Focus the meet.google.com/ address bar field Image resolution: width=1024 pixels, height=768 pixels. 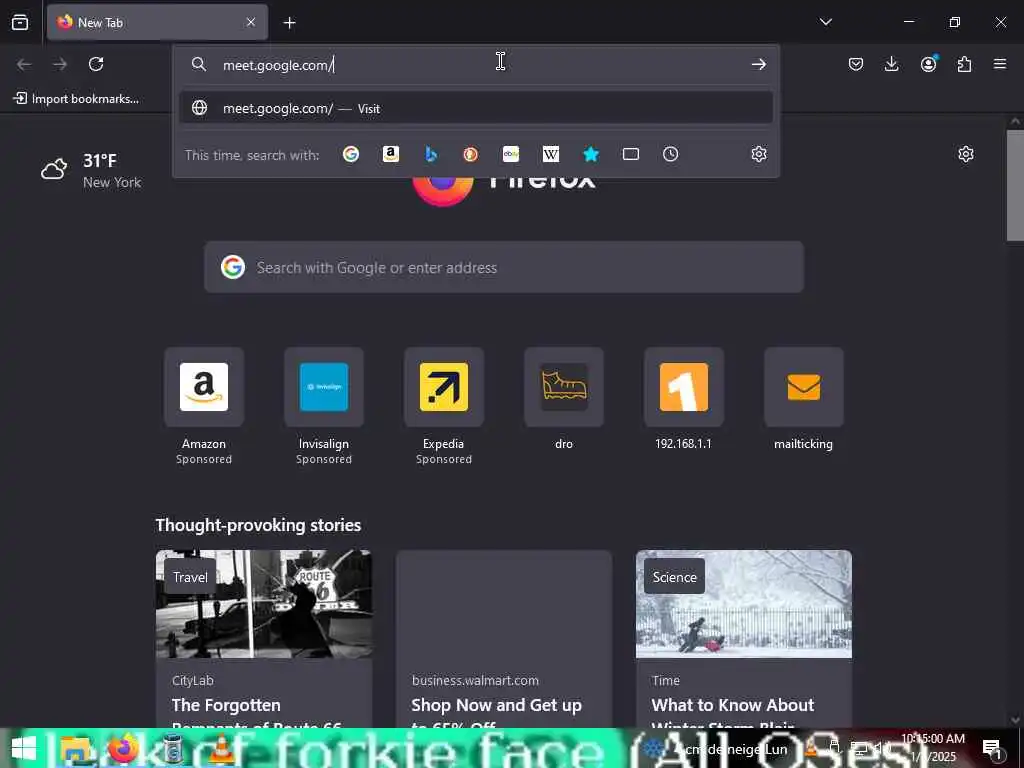coord(477,65)
